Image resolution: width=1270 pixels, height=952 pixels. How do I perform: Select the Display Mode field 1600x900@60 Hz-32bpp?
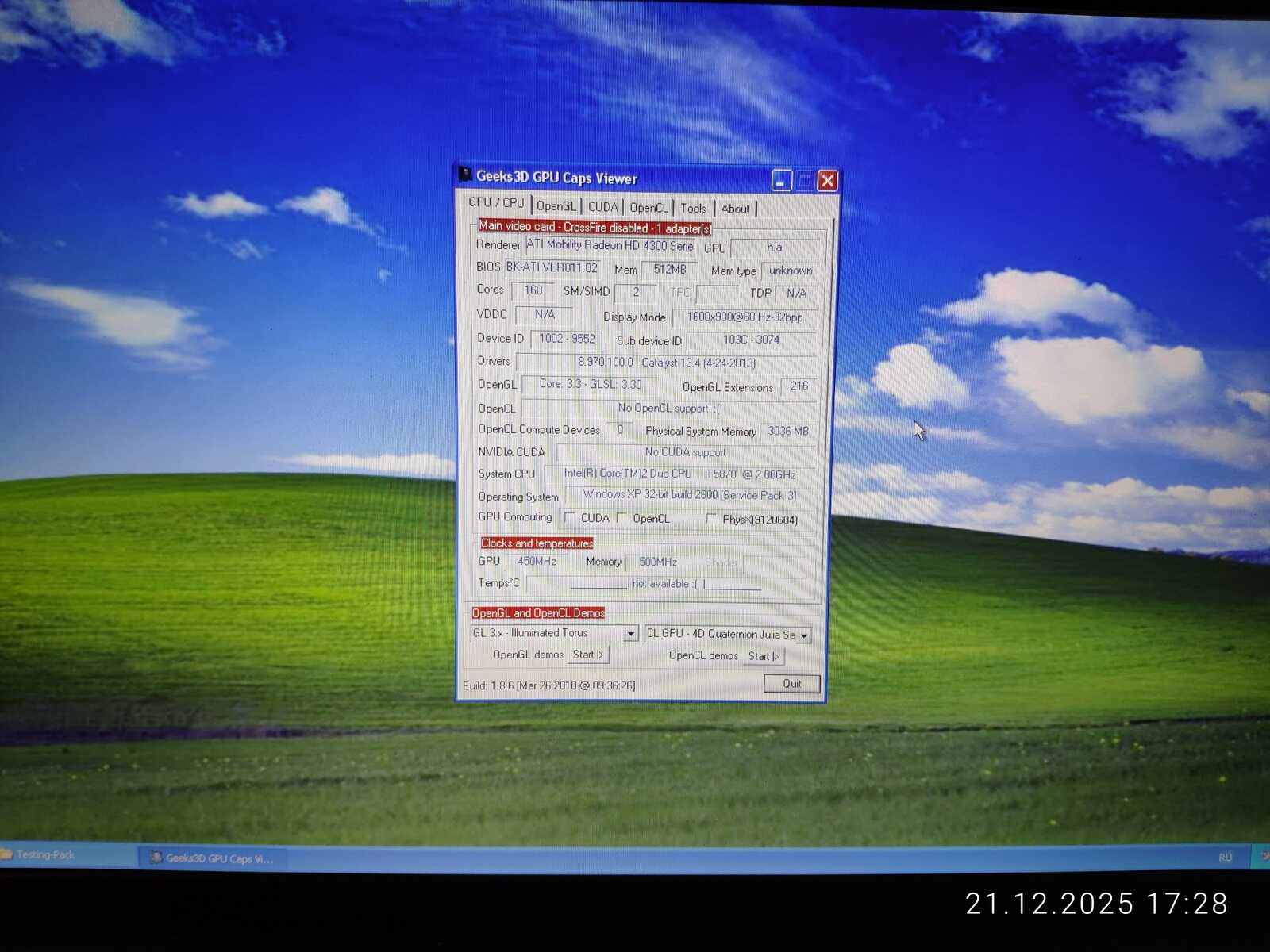pyautogui.click(x=745, y=317)
